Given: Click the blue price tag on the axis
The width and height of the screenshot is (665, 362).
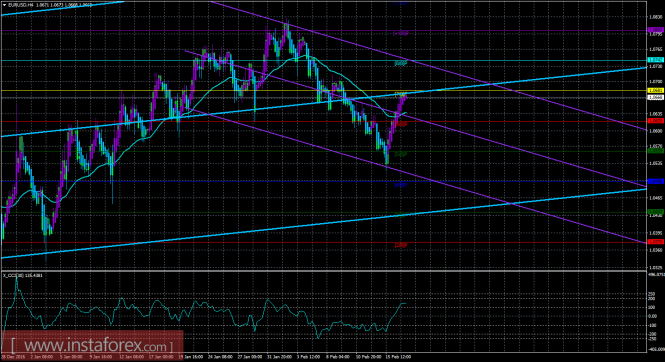Looking at the screenshot, I should coord(656,181).
